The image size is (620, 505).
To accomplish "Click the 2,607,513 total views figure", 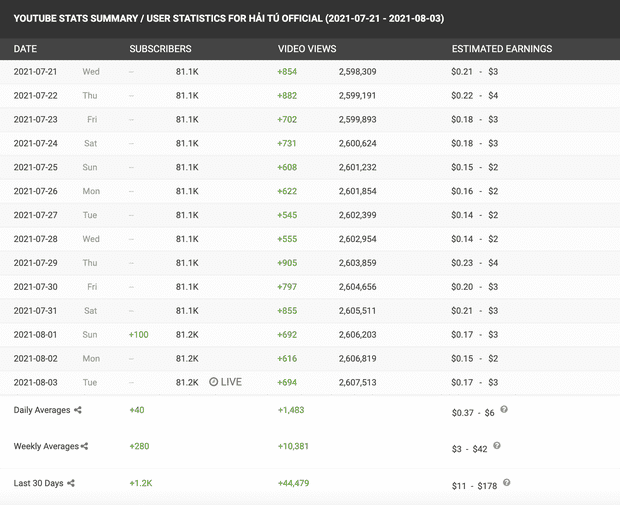I will (357, 382).
